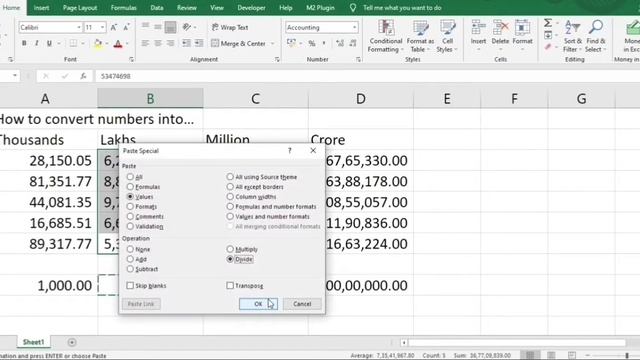Click the Fill Color bucket icon
The image size is (640, 360).
pyautogui.click(x=98, y=43)
